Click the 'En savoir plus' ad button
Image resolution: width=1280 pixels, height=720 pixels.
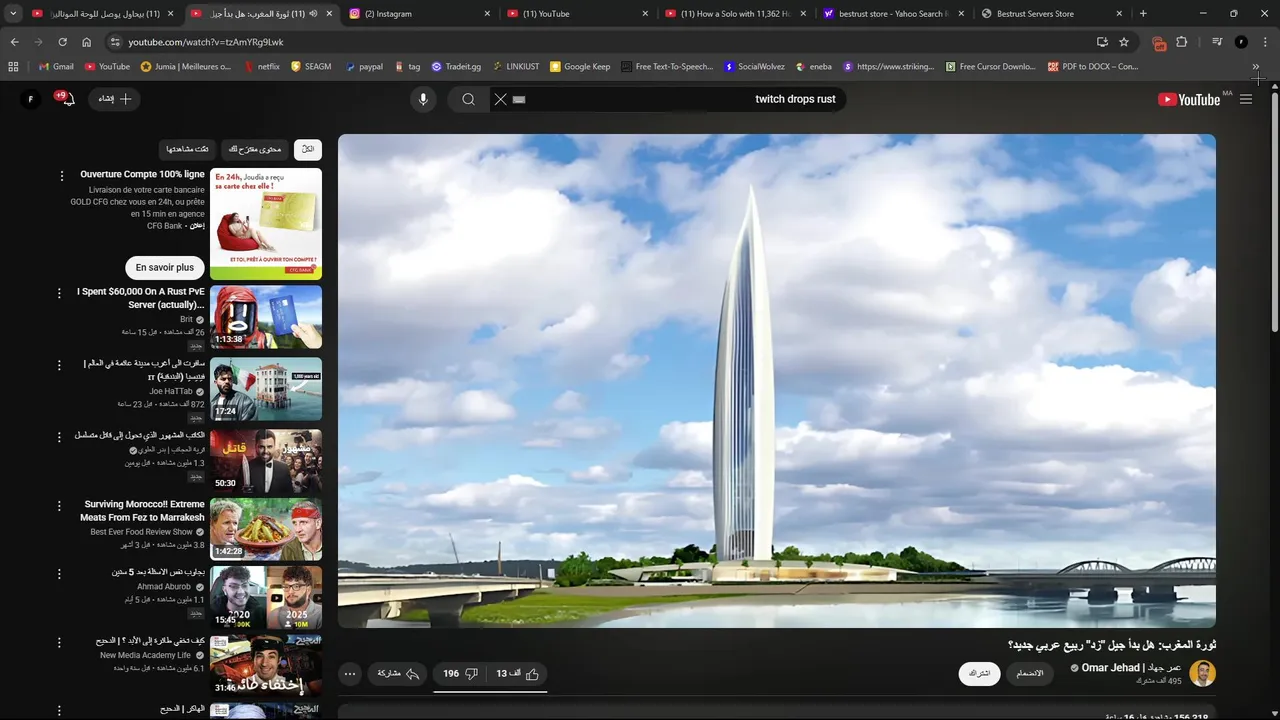pyautogui.click(x=165, y=268)
